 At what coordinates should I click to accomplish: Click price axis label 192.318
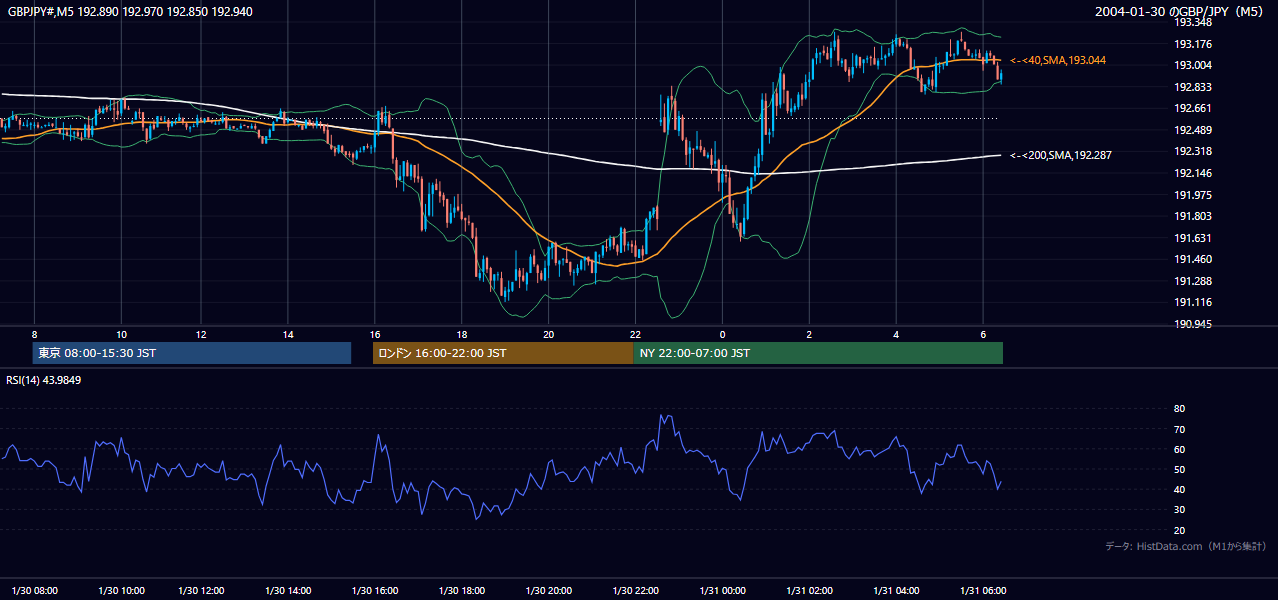click(1193, 152)
